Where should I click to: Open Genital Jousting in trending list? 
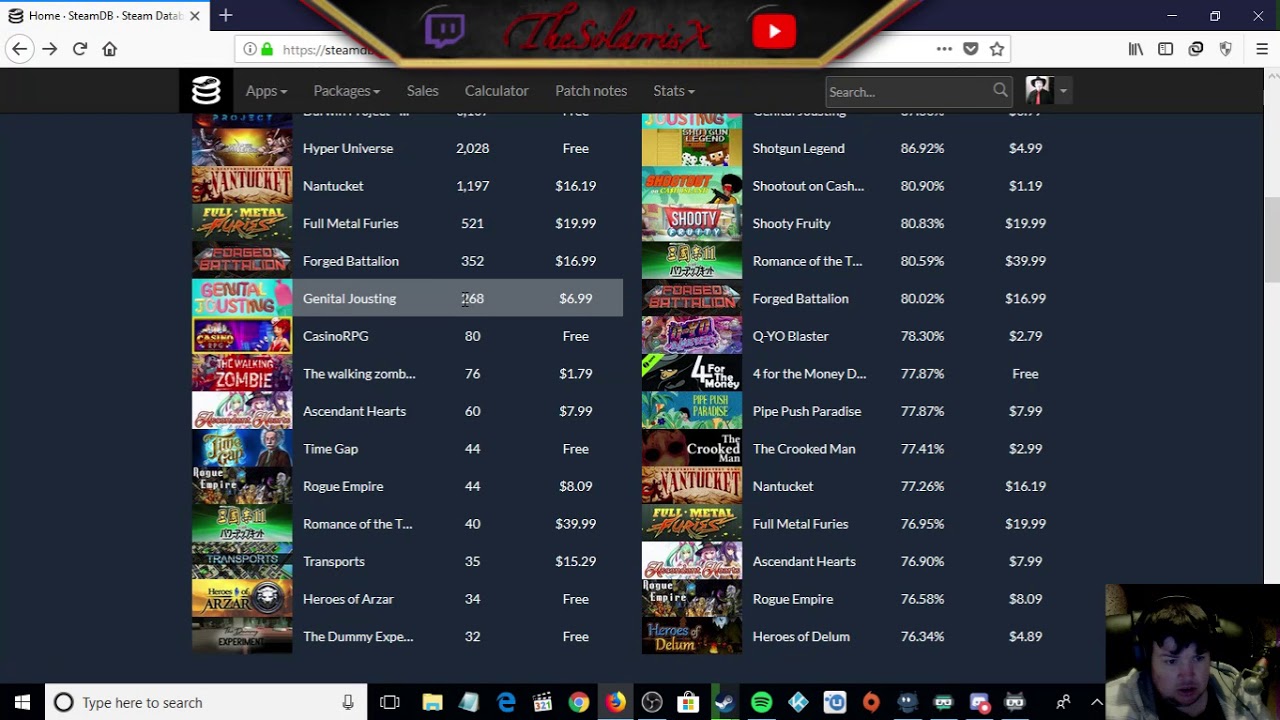pos(349,298)
